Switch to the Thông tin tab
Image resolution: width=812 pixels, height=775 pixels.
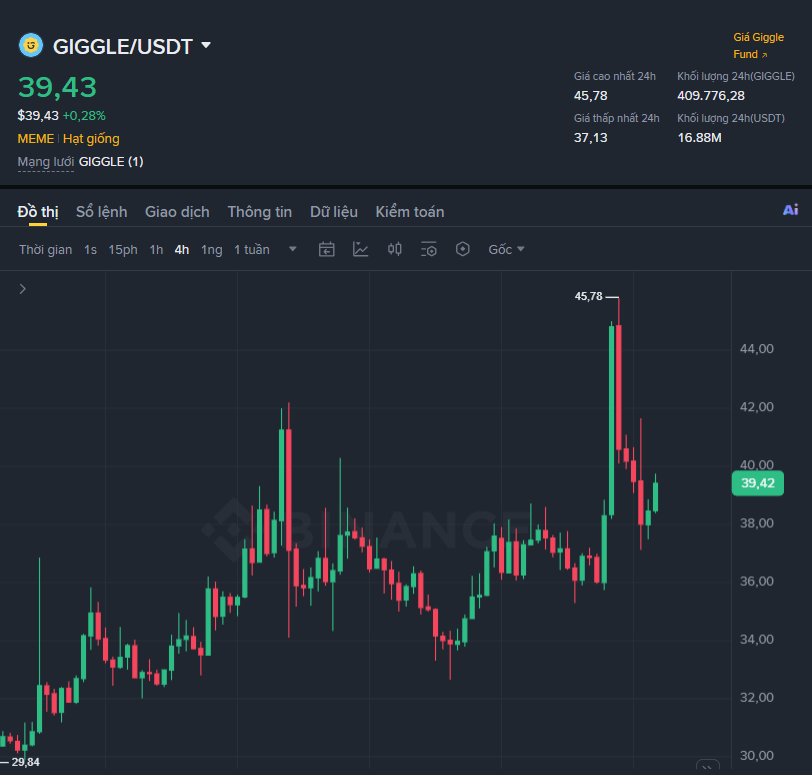pos(259,212)
